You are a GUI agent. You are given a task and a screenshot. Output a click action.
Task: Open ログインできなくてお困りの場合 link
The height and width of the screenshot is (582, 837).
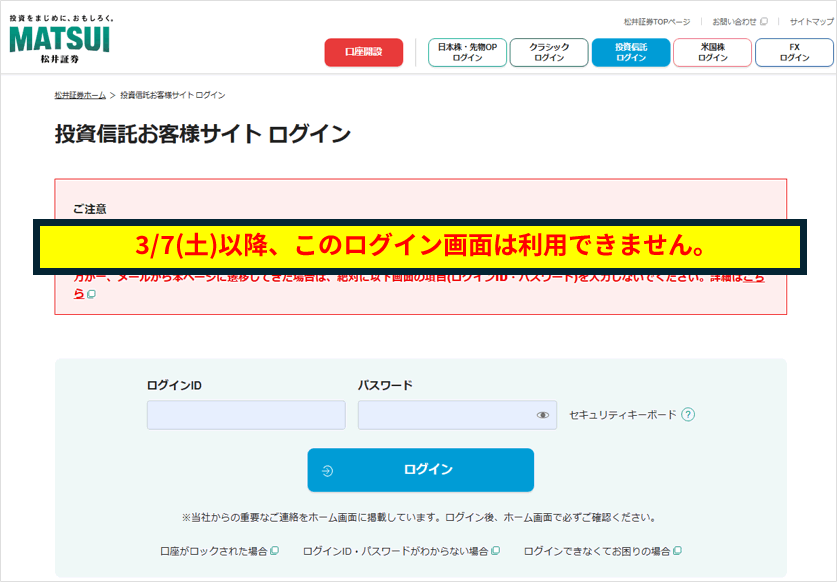click(597, 551)
